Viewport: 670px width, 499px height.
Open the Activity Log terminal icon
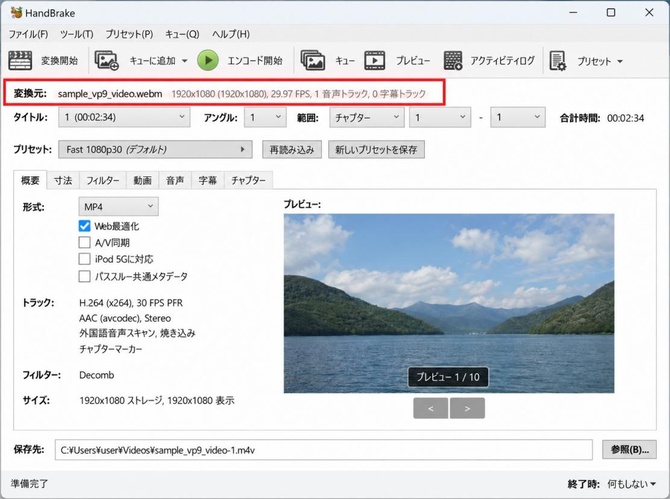pos(453,61)
